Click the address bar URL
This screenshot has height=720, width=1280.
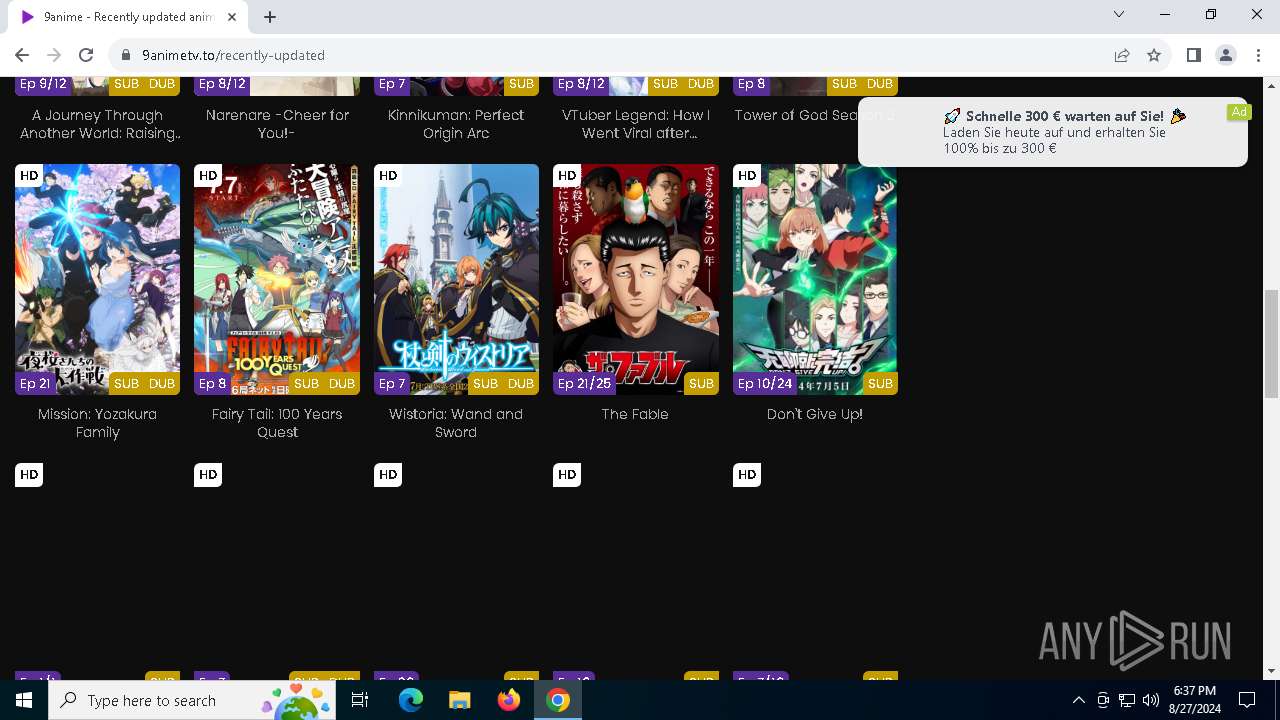tap(233, 55)
